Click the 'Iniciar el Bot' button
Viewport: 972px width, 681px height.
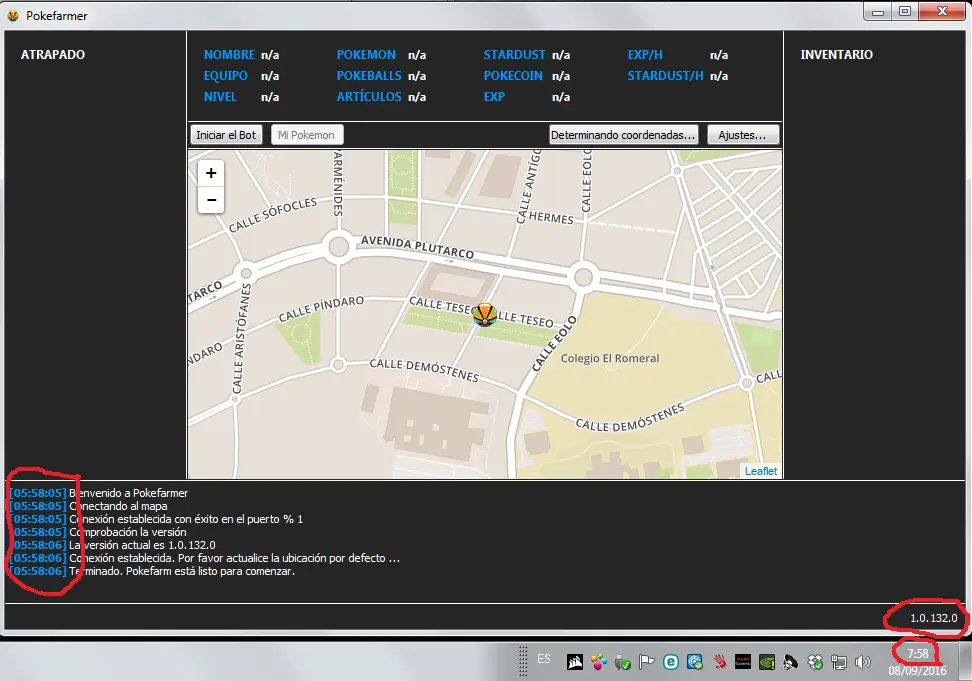click(x=226, y=135)
